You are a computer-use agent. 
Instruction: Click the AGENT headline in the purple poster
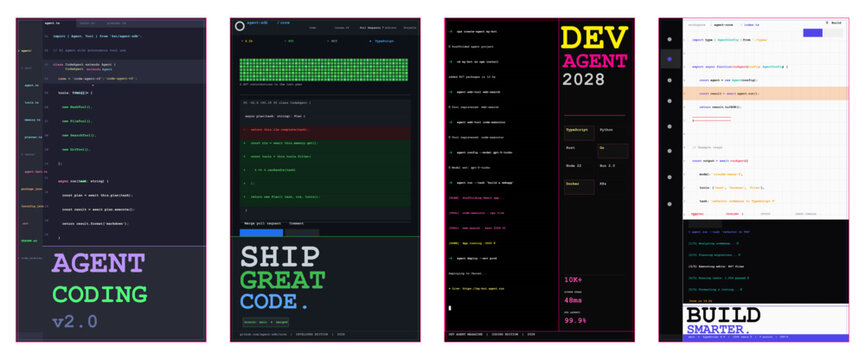98,263
